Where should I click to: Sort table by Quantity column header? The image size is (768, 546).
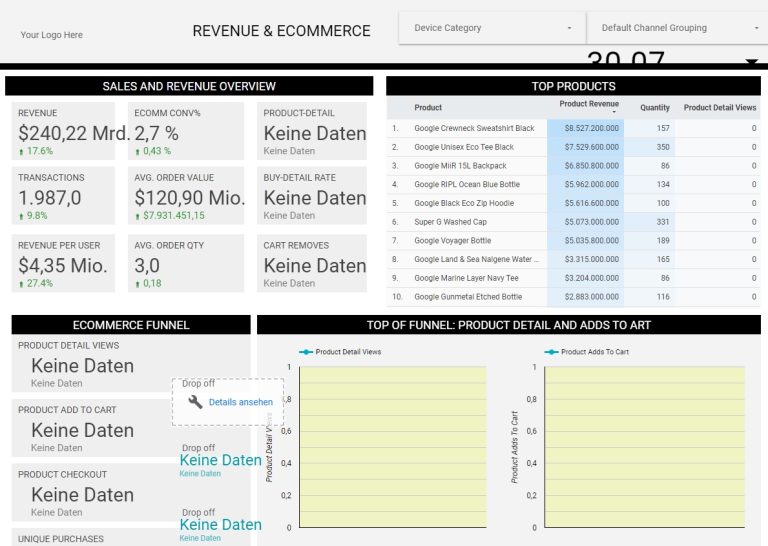pyautogui.click(x=655, y=108)
